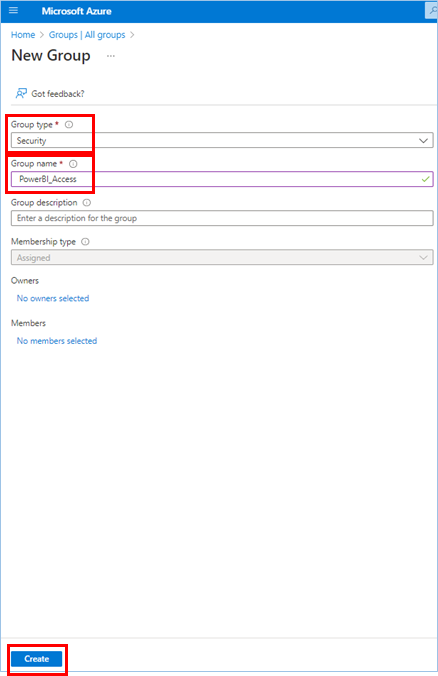The width and height of the screenshot is (438, 676).
Task: Click the search icon in Azure header
Action: pos(432,10)
